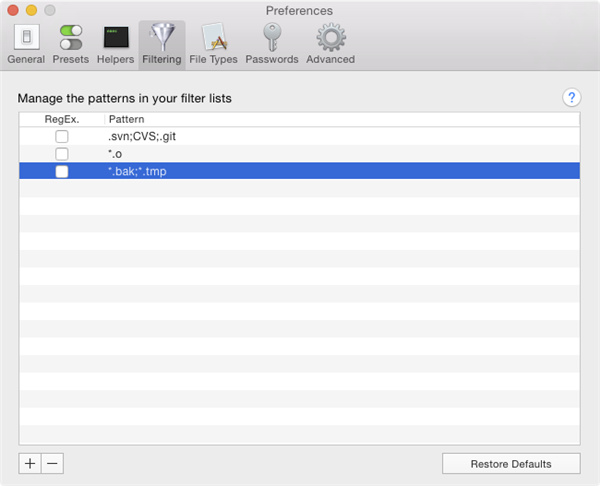Open the File Types pane
The image size is (600, 486).
click(x=213, y=44)
